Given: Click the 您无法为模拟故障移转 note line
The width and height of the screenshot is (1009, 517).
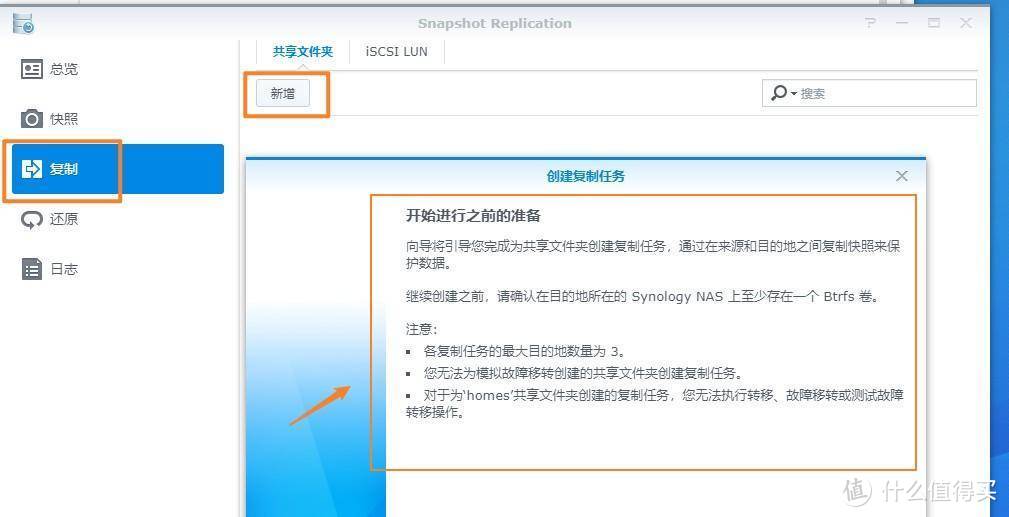Looking at the screenshot, I should (583, 373).
